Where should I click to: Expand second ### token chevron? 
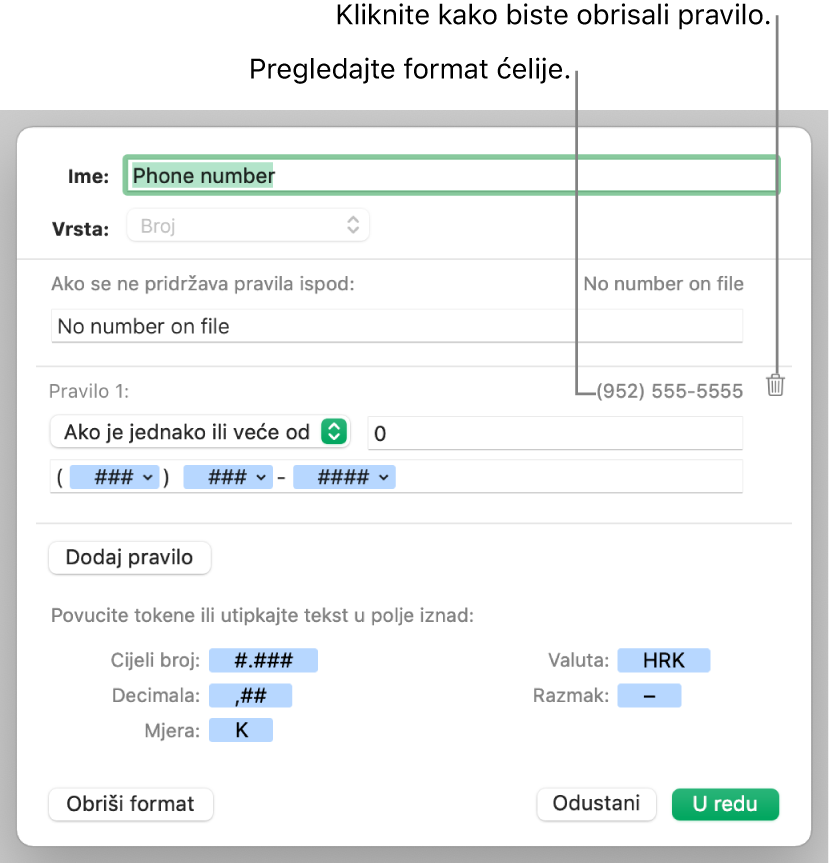click(261, 477)
